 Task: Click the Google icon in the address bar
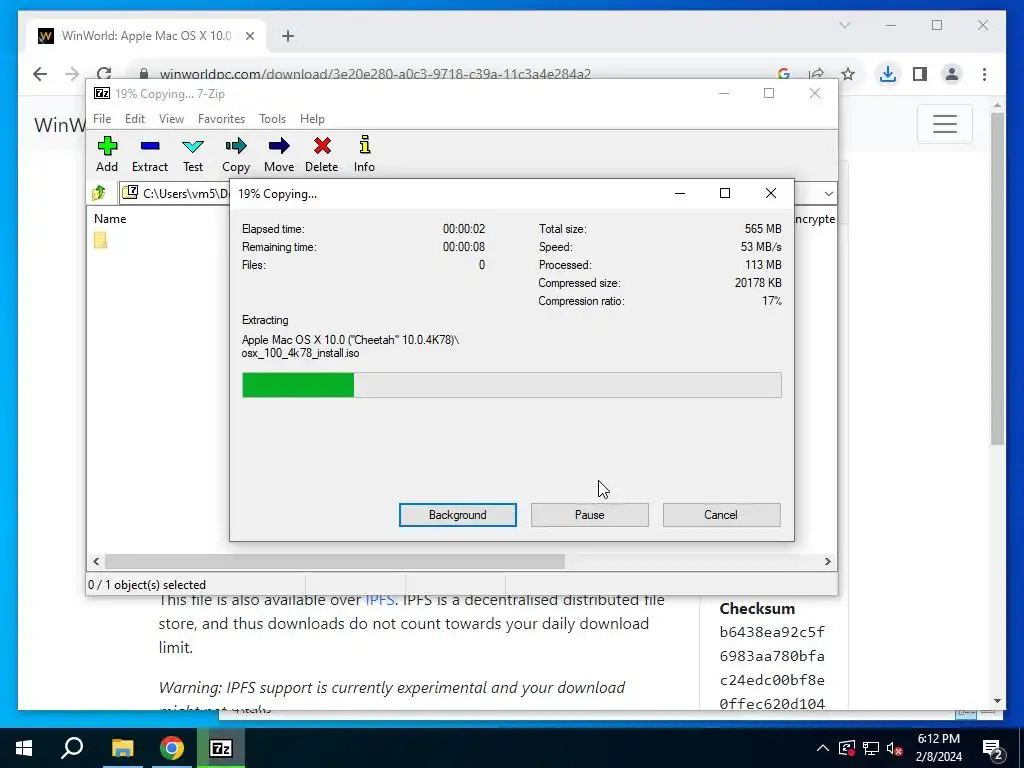point(784,74)
